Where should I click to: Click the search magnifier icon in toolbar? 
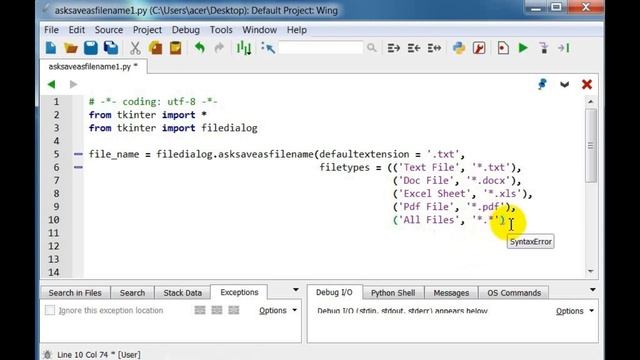[371, 48]
